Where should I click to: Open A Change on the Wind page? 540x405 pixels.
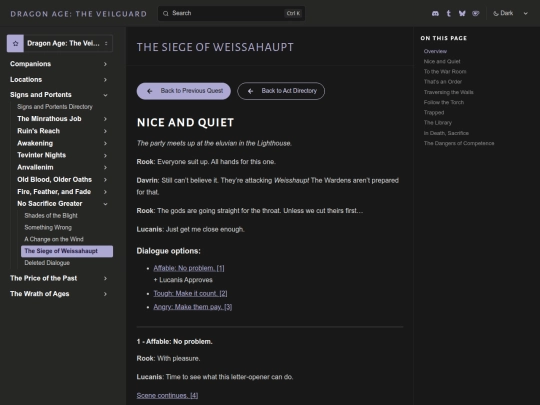point(54,239)
